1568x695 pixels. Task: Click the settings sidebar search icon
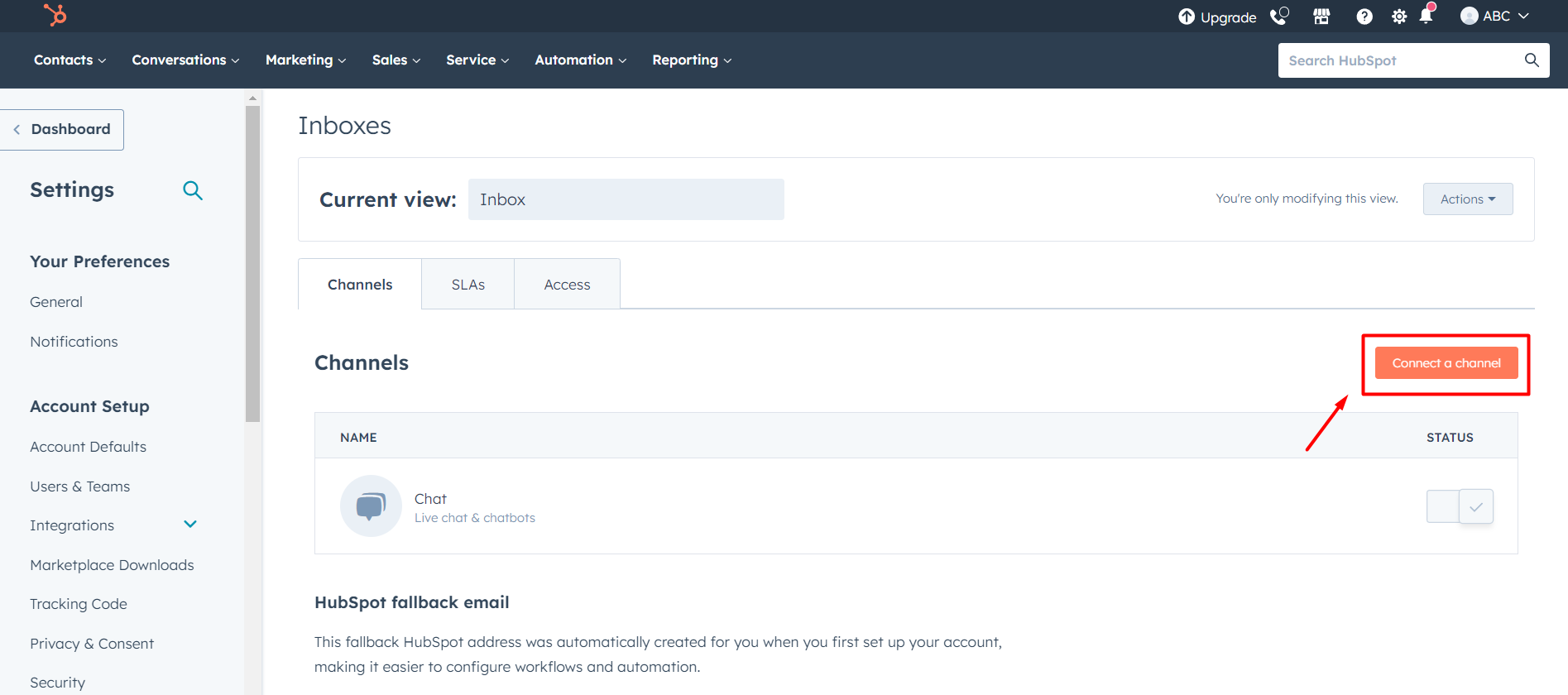[192, 190]
